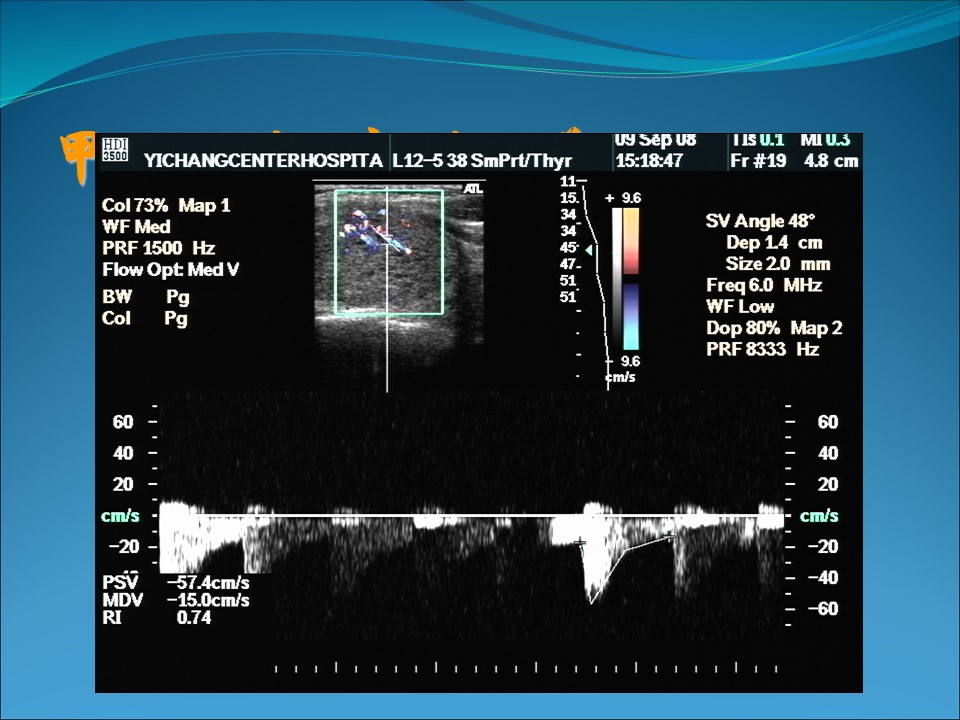The width and height of the screenshot is (960, 720).
Task: Click the YICHANGCENTERHOSPITA hospital name header
Action: pos(264,160)
